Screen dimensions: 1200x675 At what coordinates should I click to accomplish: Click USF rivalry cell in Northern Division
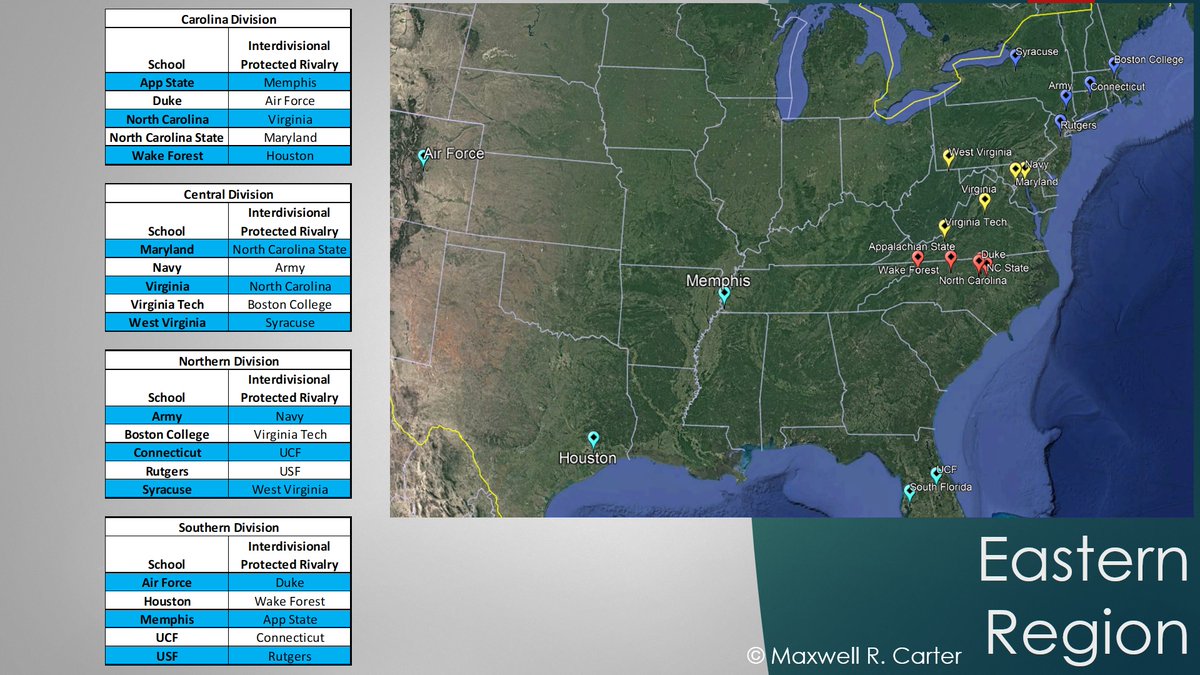pyautogui.click(x=290, y=471)
